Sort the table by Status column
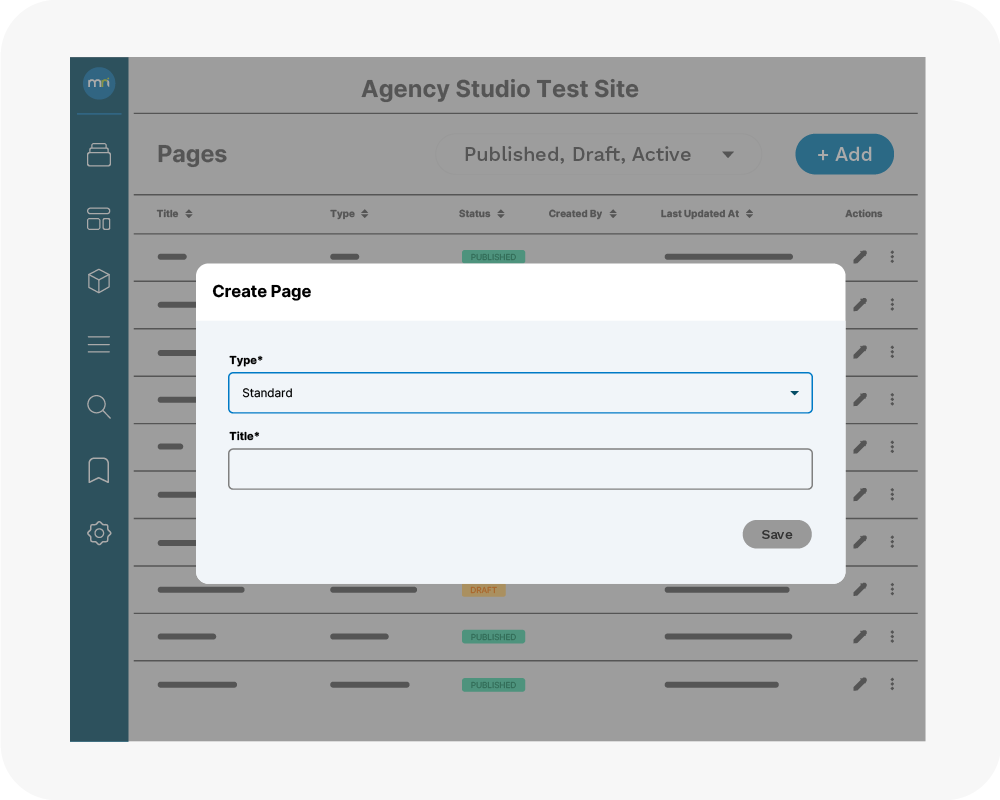Screen dimensions: 1000x800 tap(481, 214)
